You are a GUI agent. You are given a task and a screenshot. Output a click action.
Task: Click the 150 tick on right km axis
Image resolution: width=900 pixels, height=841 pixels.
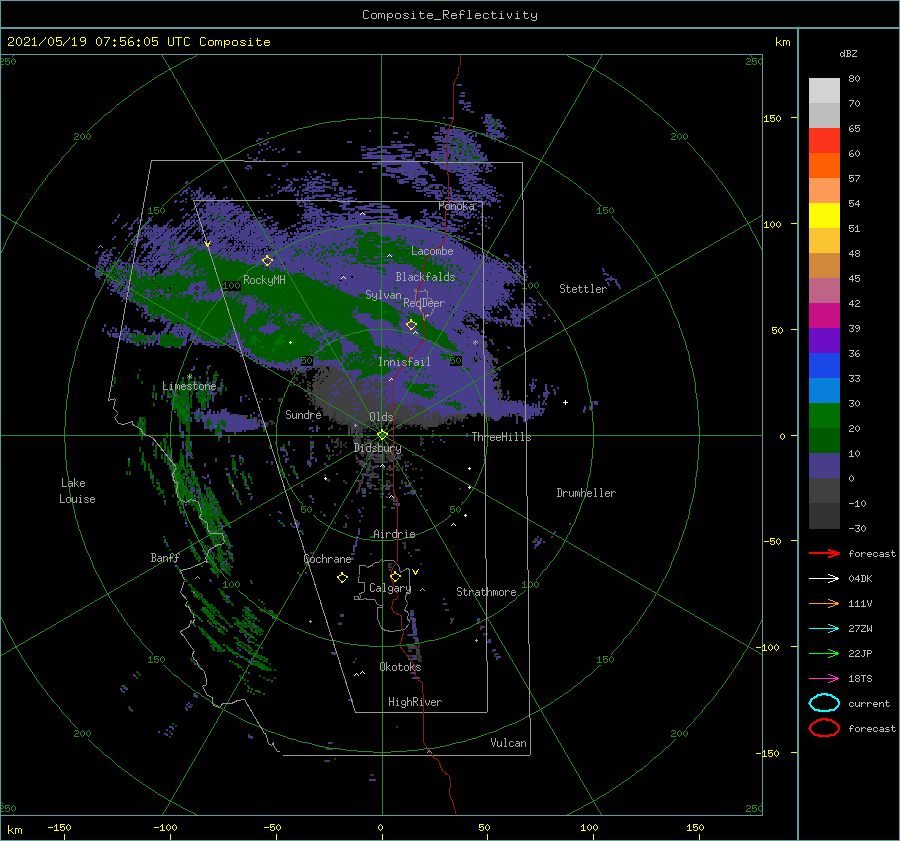click(773, 118)
